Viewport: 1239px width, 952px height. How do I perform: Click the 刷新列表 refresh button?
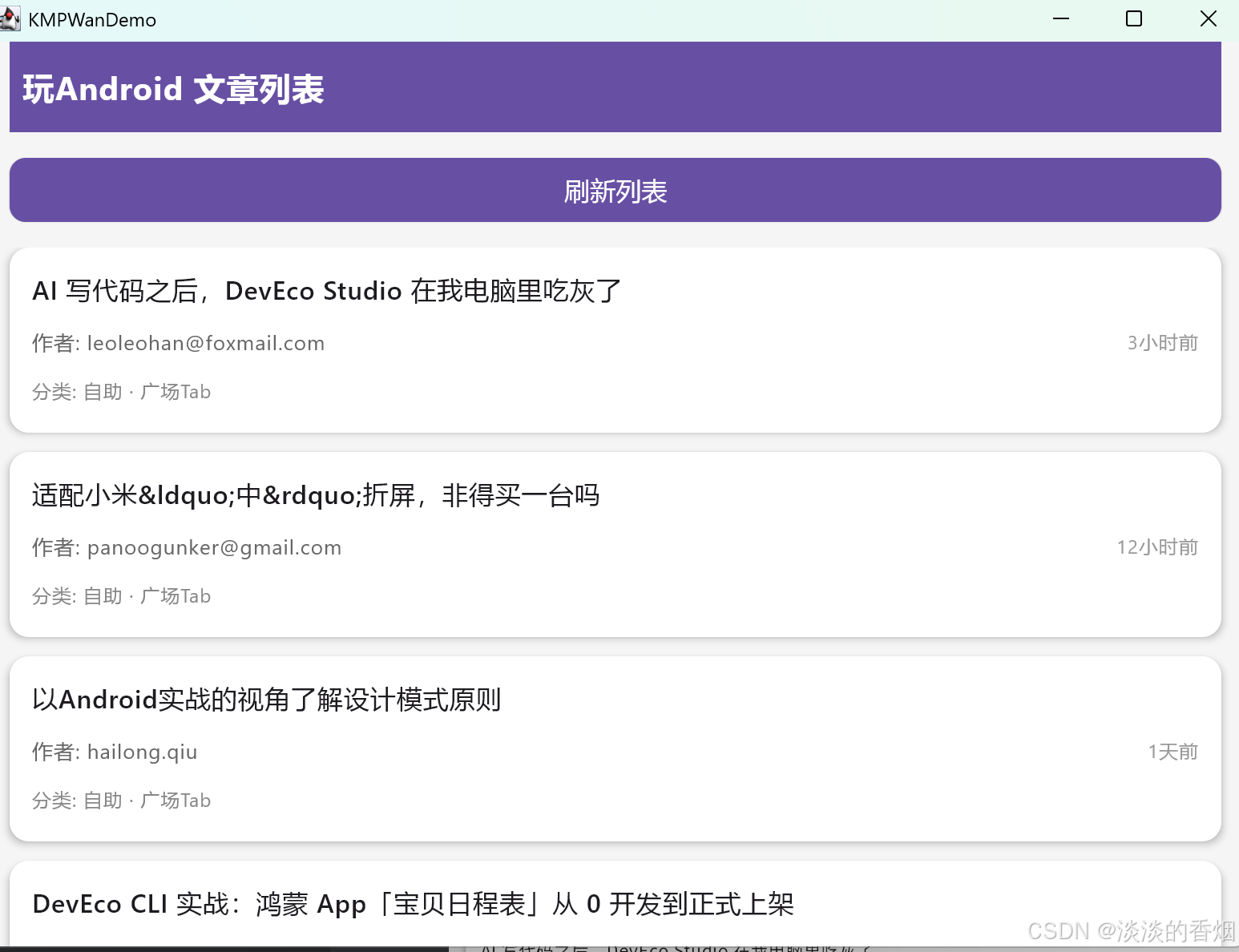(615, 190)
